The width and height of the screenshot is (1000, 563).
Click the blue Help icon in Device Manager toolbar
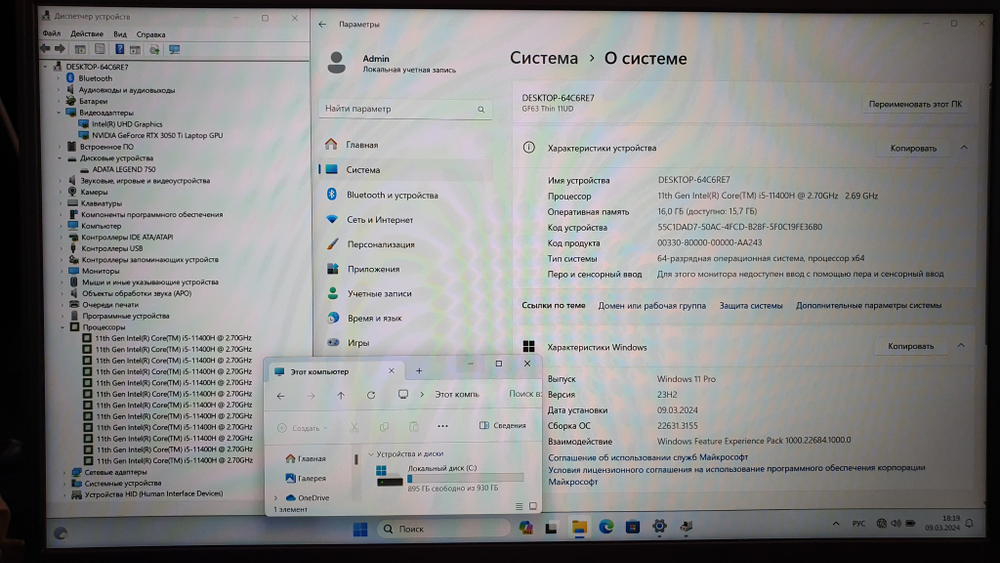coord(119,49)
